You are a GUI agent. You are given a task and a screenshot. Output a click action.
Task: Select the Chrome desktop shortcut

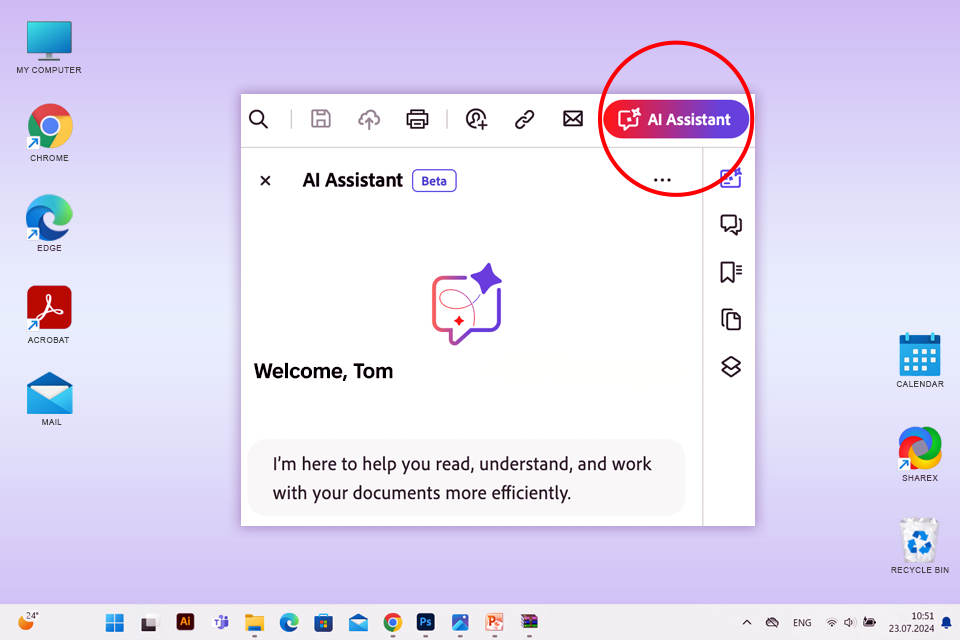[x=49, y=133]
